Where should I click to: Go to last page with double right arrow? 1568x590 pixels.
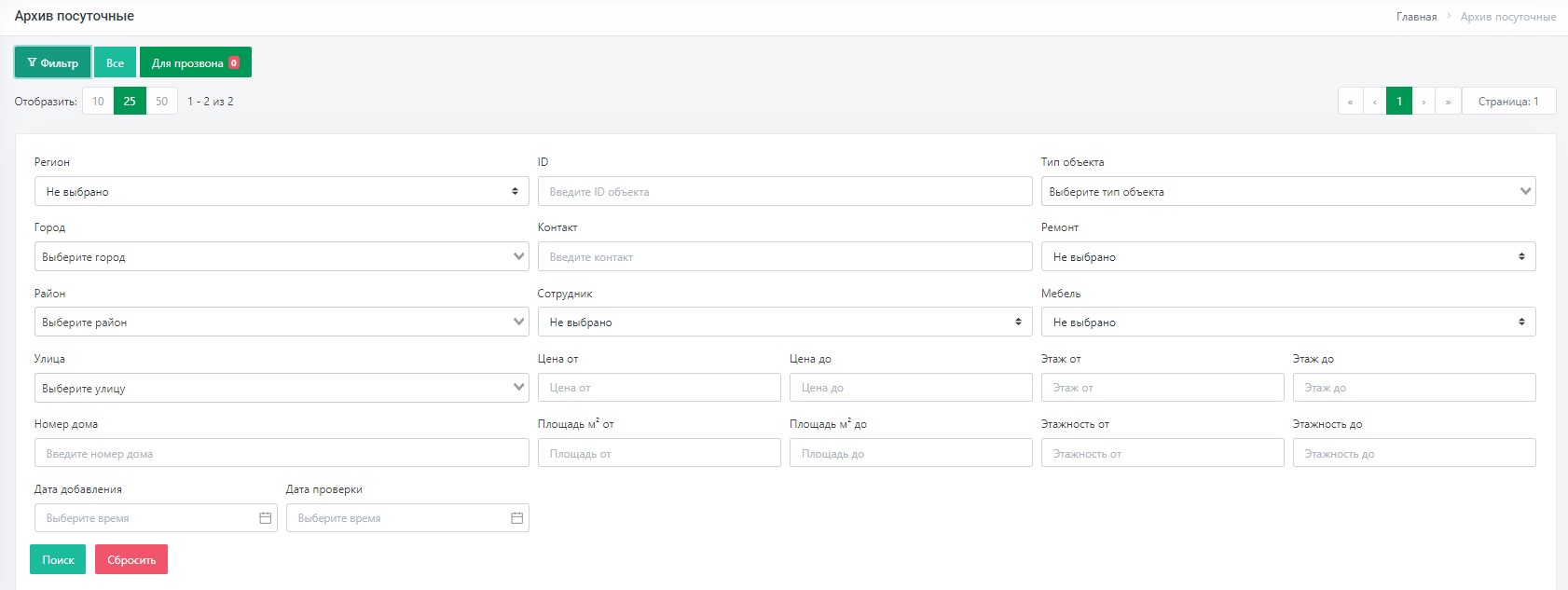click(1448, 101)
